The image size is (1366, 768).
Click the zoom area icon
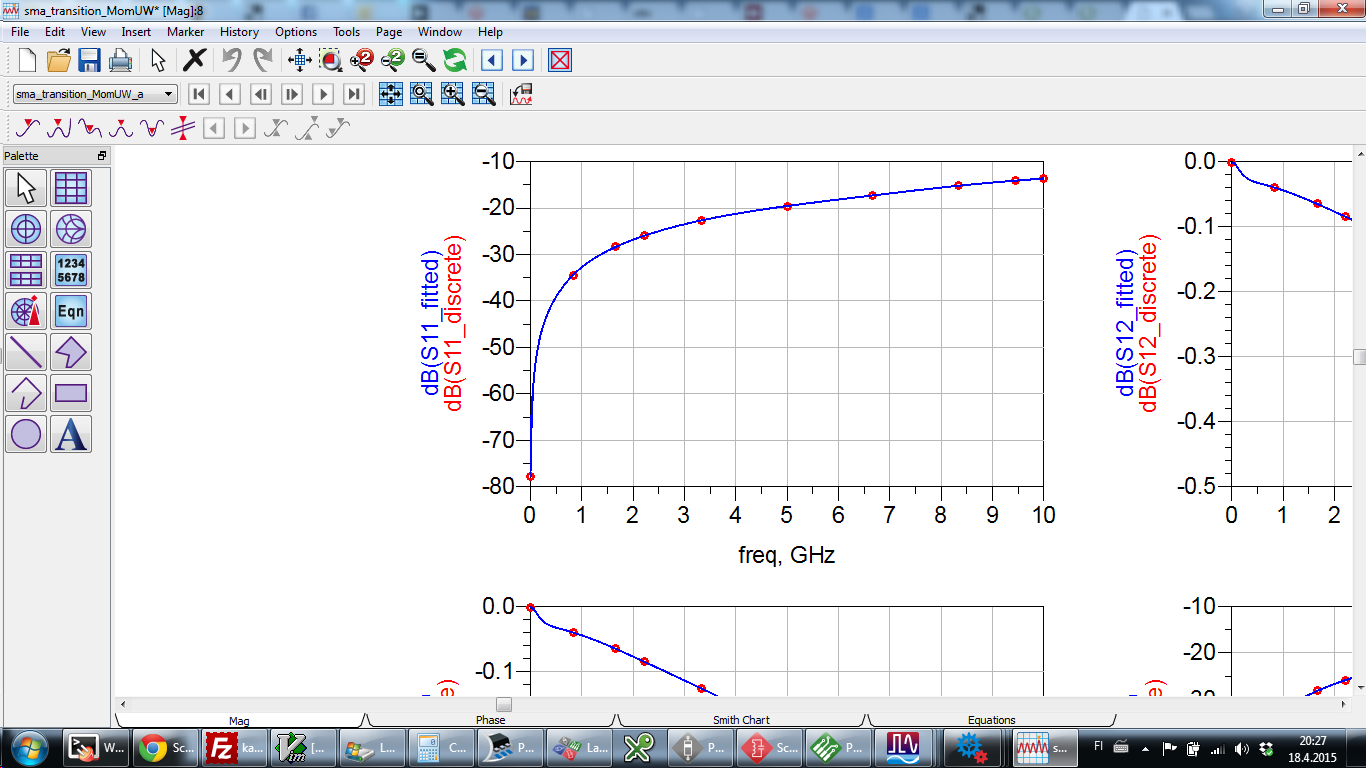pyautogui.click(x=331, y=60)
